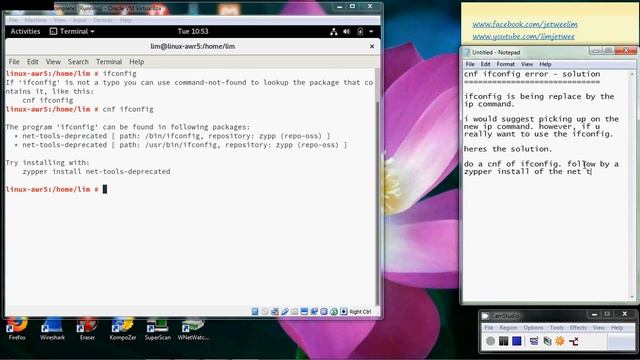Open the Terminal window View menu
This screenshot has height=360, width=640.
click(x=53, y=62)
